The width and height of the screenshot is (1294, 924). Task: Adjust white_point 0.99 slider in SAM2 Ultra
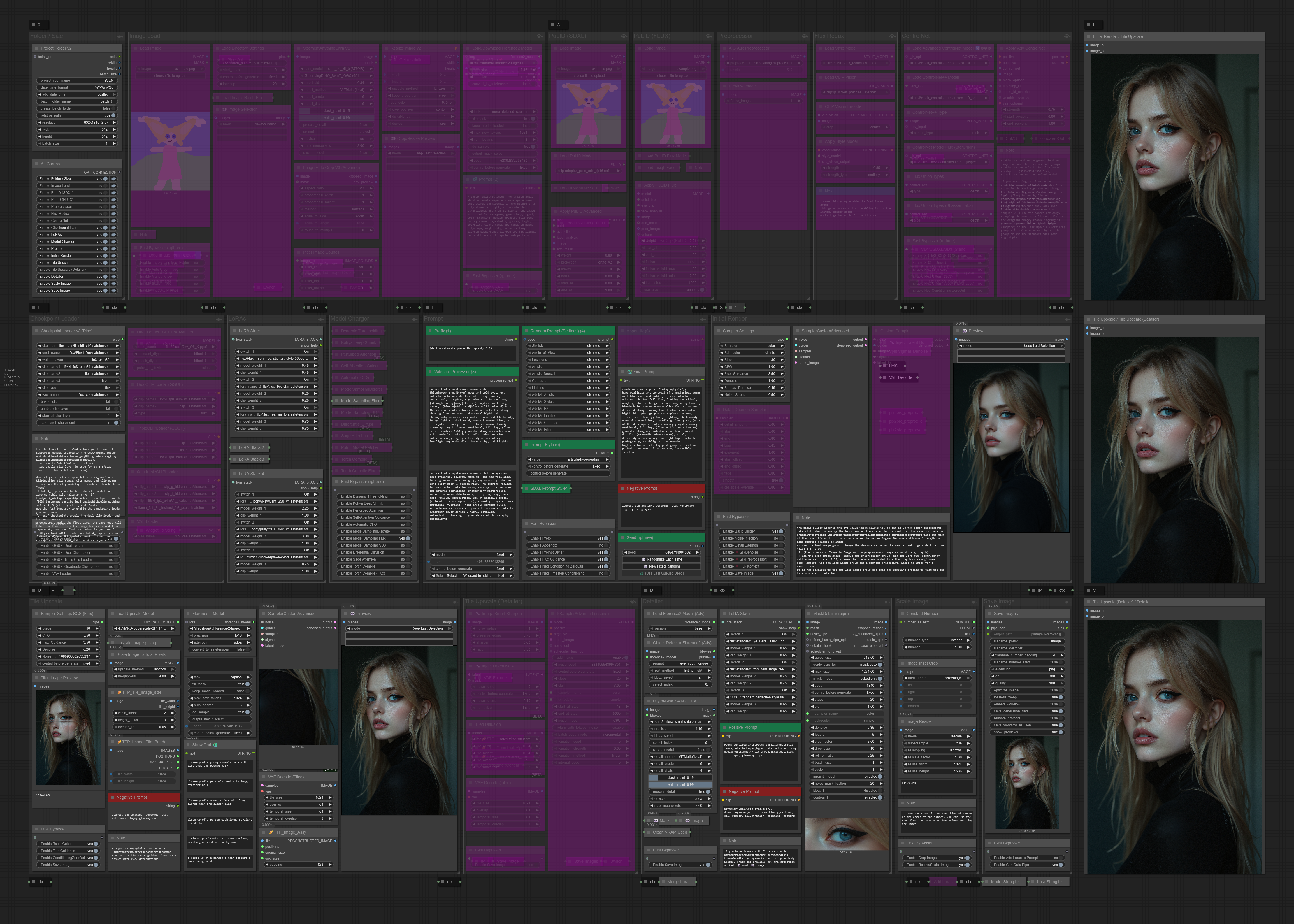(680, 785)
